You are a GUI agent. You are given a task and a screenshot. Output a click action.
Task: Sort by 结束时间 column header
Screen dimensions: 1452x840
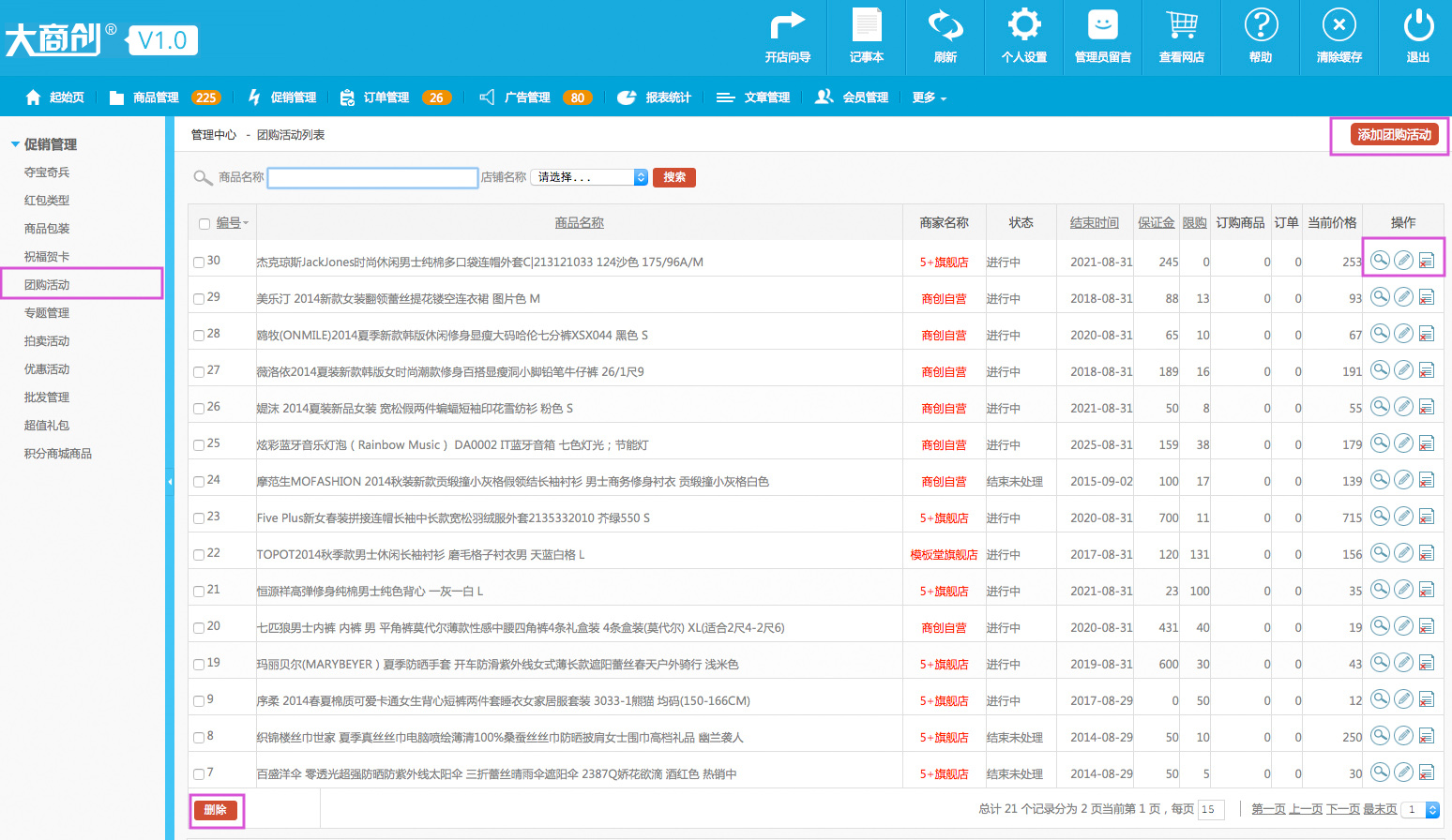point(1095,222)
